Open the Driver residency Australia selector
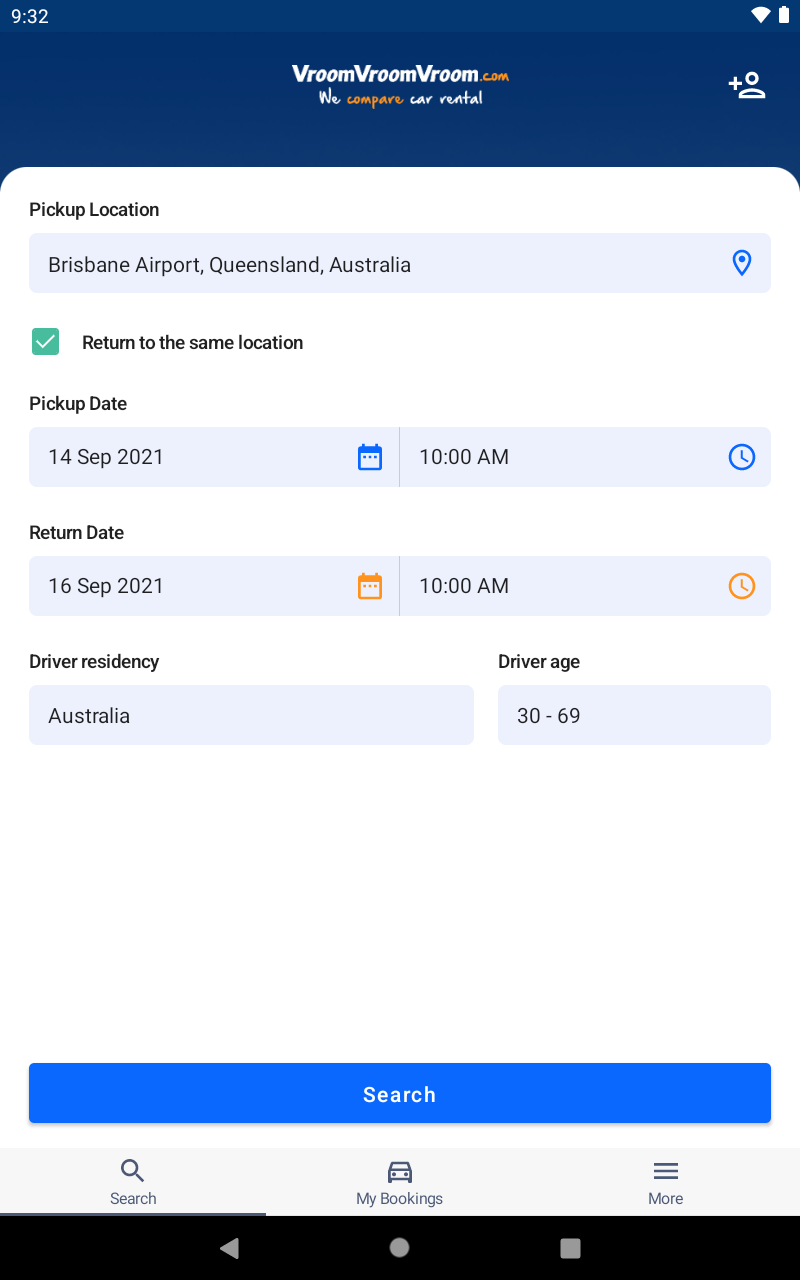Screen dimensions: 800x1280 (251, 715)
